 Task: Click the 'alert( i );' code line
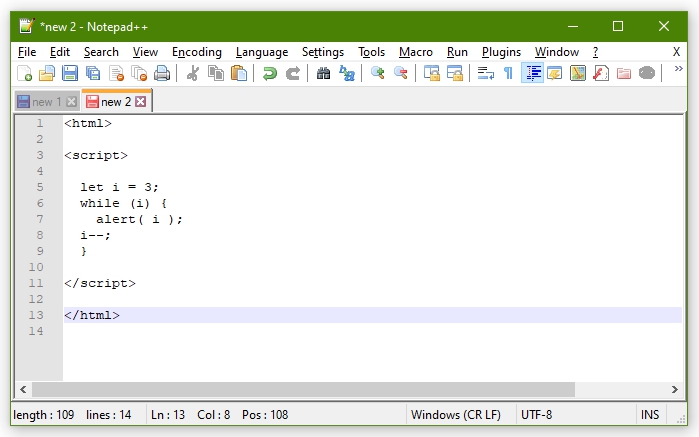(x=139, y=219)
